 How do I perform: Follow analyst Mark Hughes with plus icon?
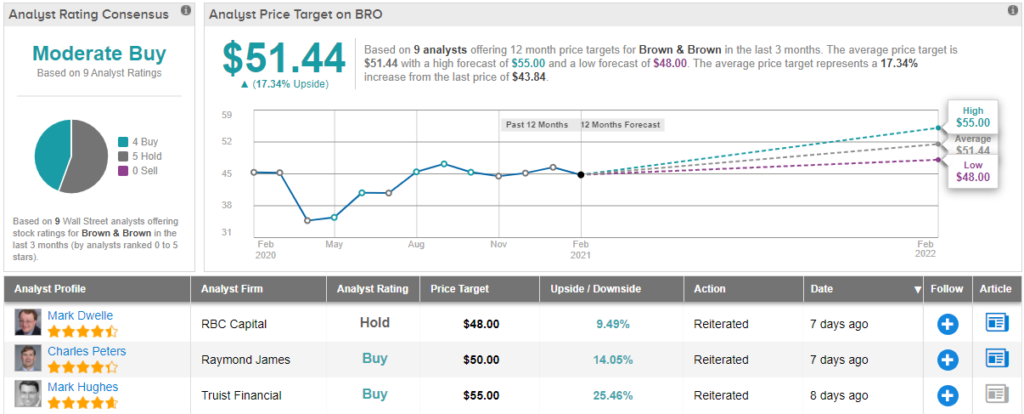[948, 395]
